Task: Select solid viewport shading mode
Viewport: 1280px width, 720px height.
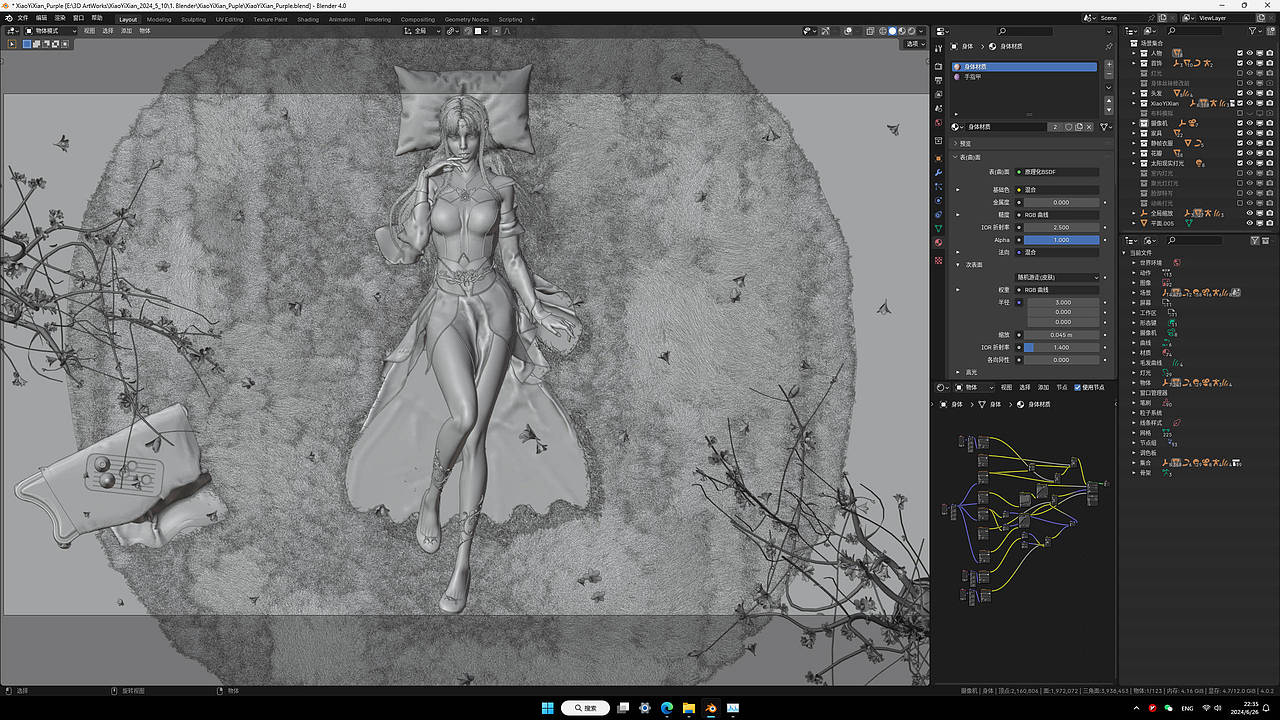Action: [893, 31]
